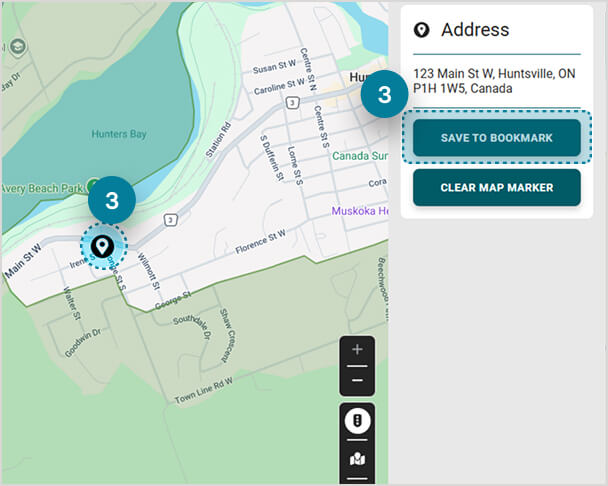Click Save to Bookmark button
The height and width of the screenshot is (486, 608).
[x=497, y=138]
